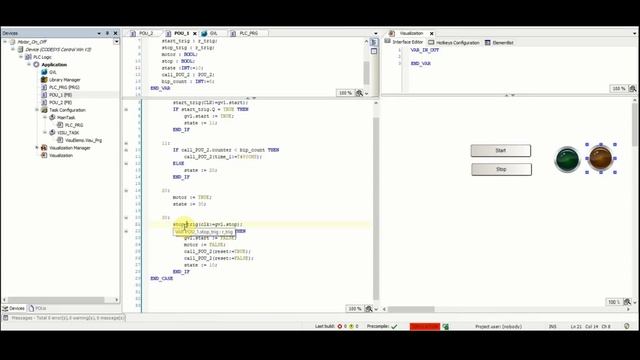Collapse the Task Configuration node
Image resolution: width=640 pixels, height=360 pixels.
(37, 110)
